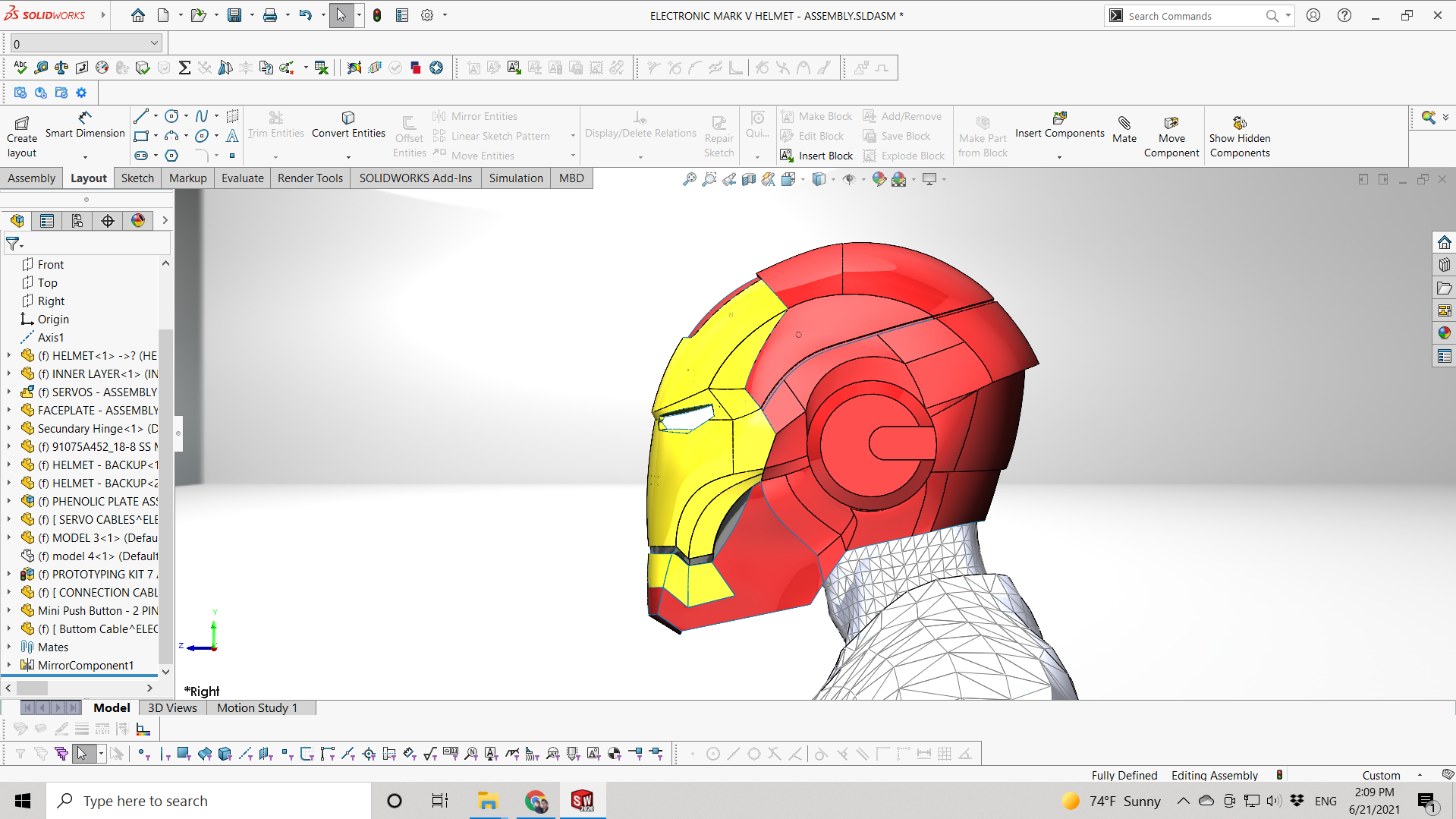Switch to the Evaluate tab
Screen dimensions: 1456x819
(x=242, y=178)
